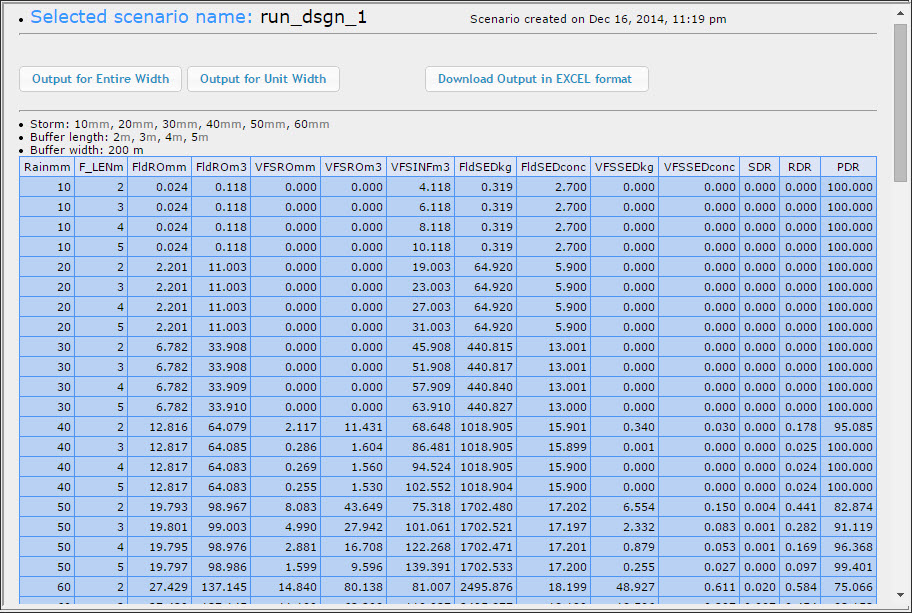The height and width of the screenshot is (613, 912).
Task: Click the VFSINFm3 value 86.481
Action: coord(421,447)
